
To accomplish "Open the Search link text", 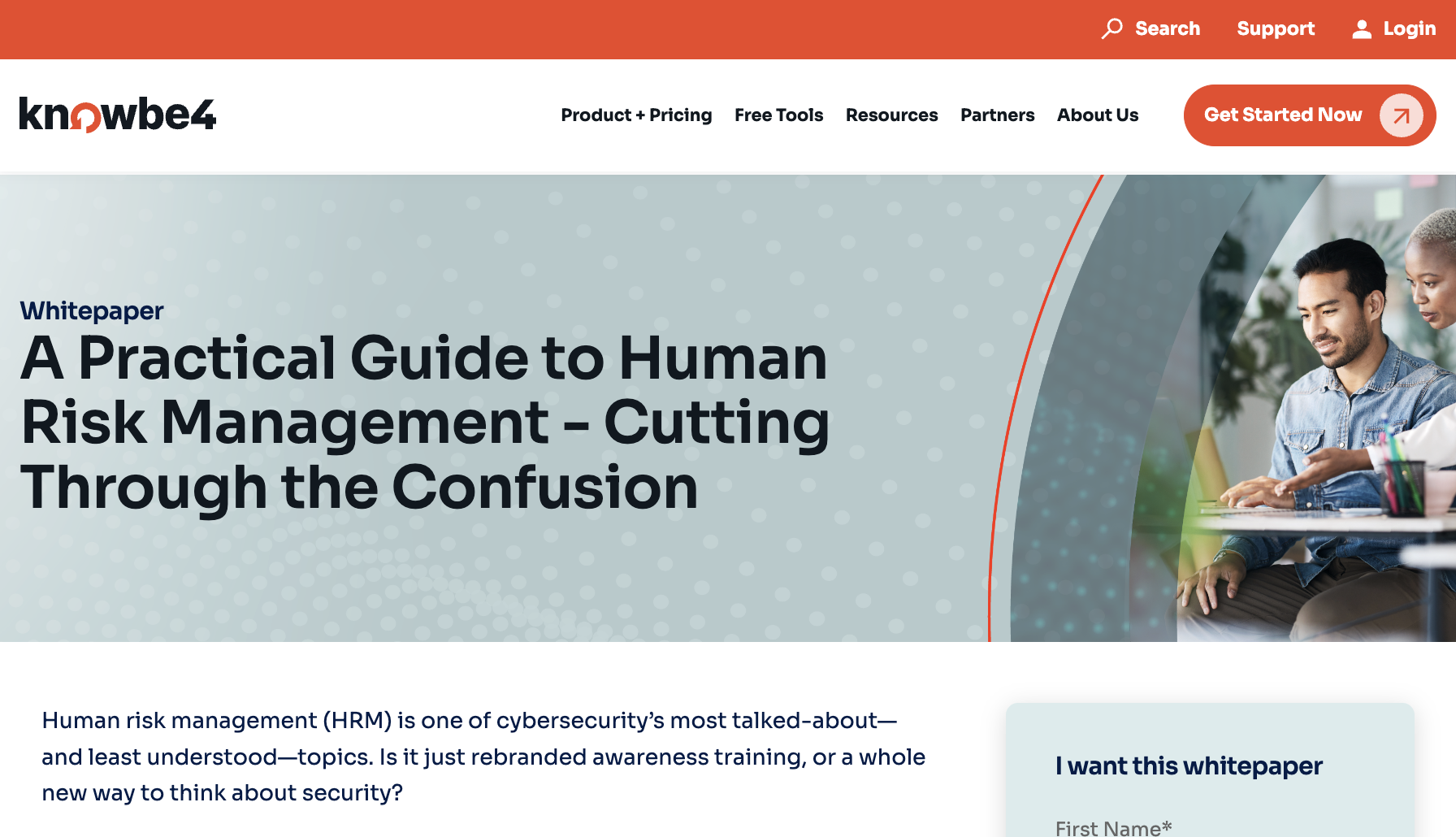I will pos(1168,29).
